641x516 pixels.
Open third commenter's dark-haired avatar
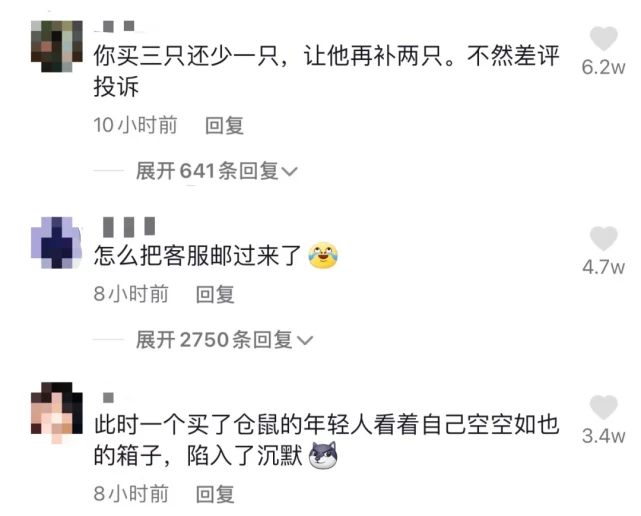click(x=57, y=413)
